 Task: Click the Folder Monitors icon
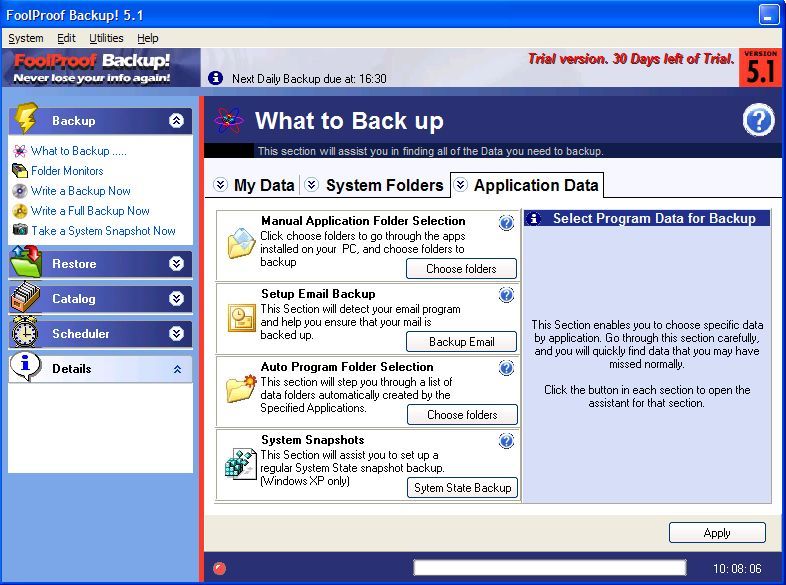pyautogui.click(x=20, y=171)
